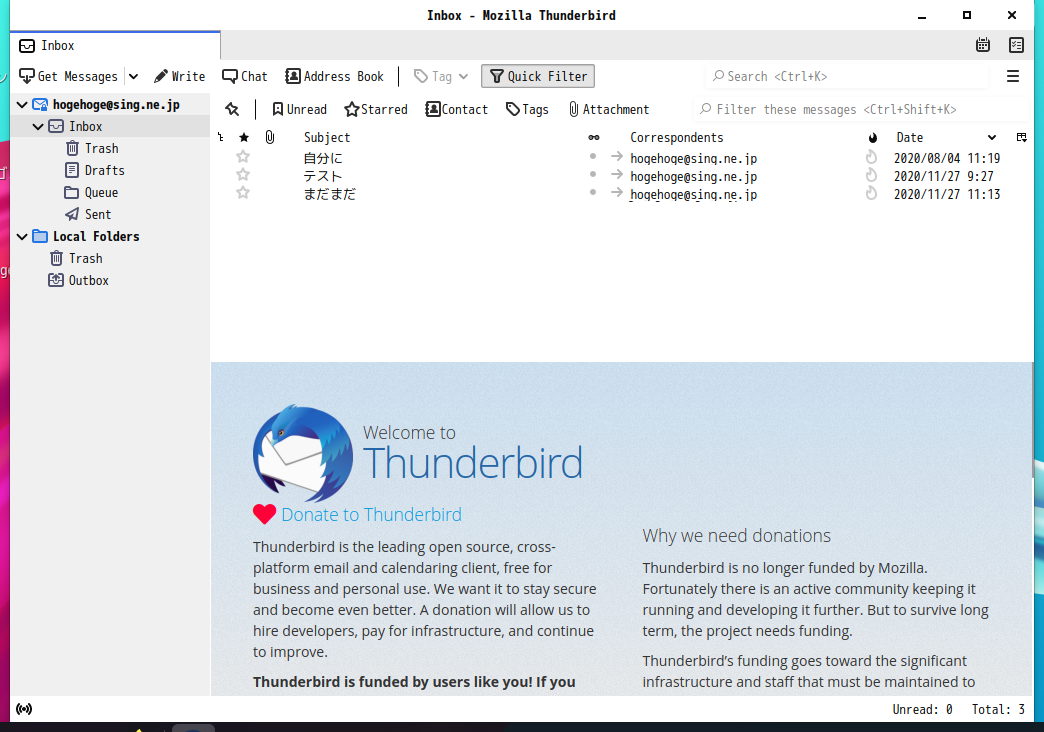Select Local Folders entry

click(x=96, y=236)
